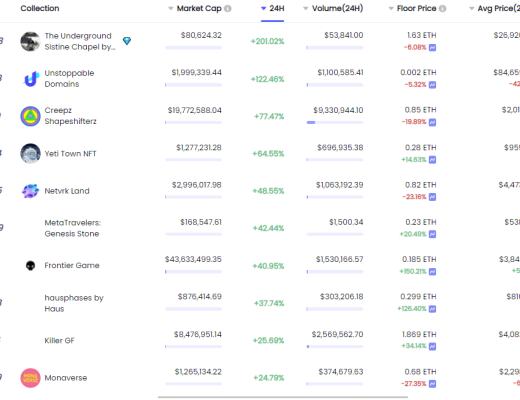Sort by Market Cap column arrow
The width and height of the screenshot is (520, 400).
click(171, 8)
